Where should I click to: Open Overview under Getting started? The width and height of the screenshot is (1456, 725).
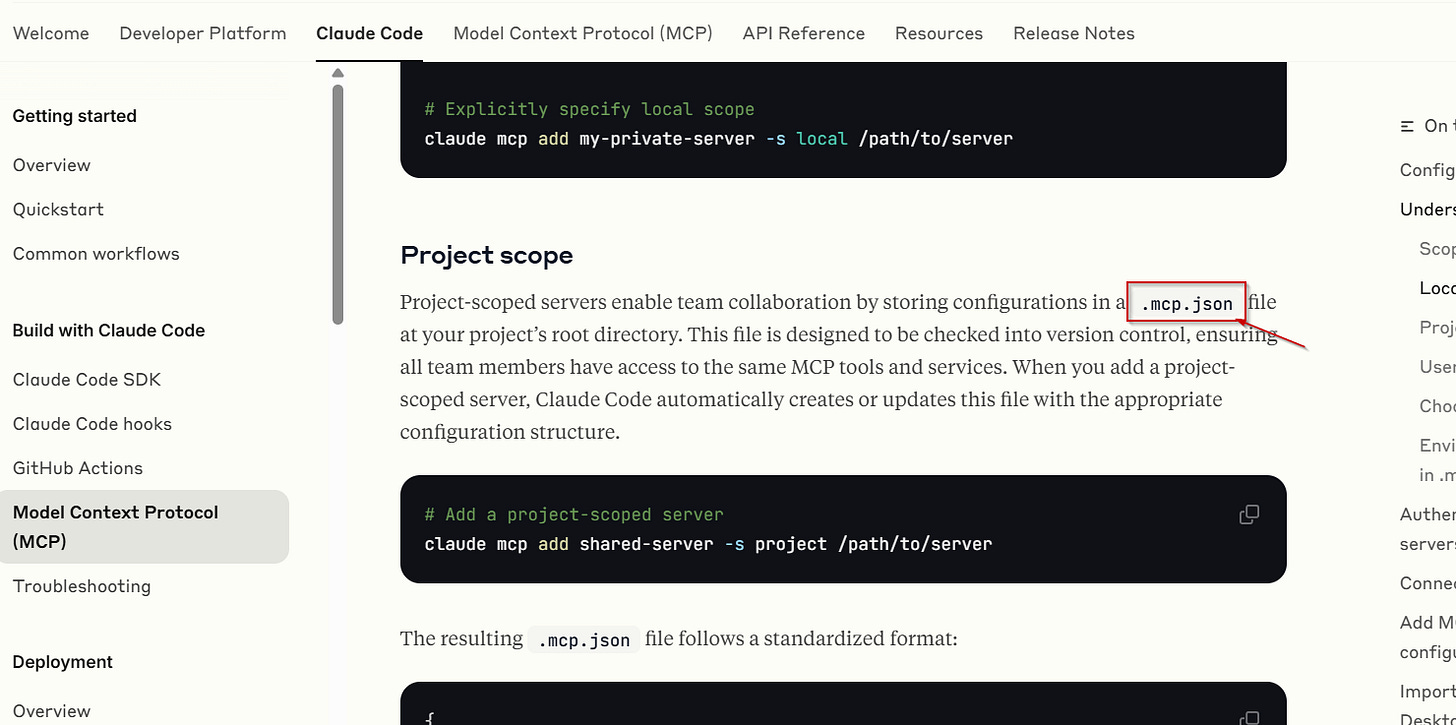point(52,165)
